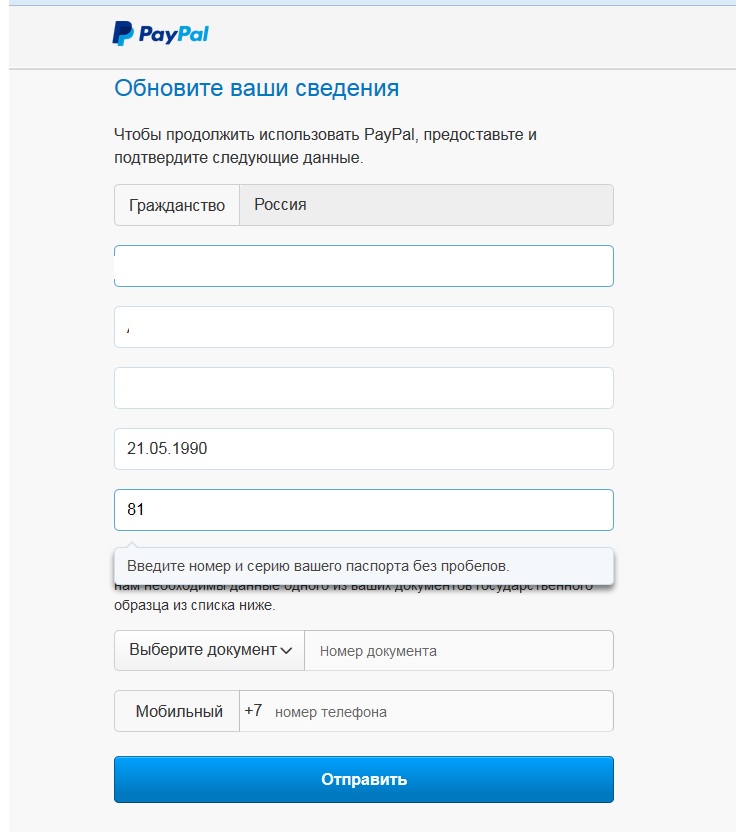Click the Гражданство label box
The image size is (736, 832).
tap(177, 205)
